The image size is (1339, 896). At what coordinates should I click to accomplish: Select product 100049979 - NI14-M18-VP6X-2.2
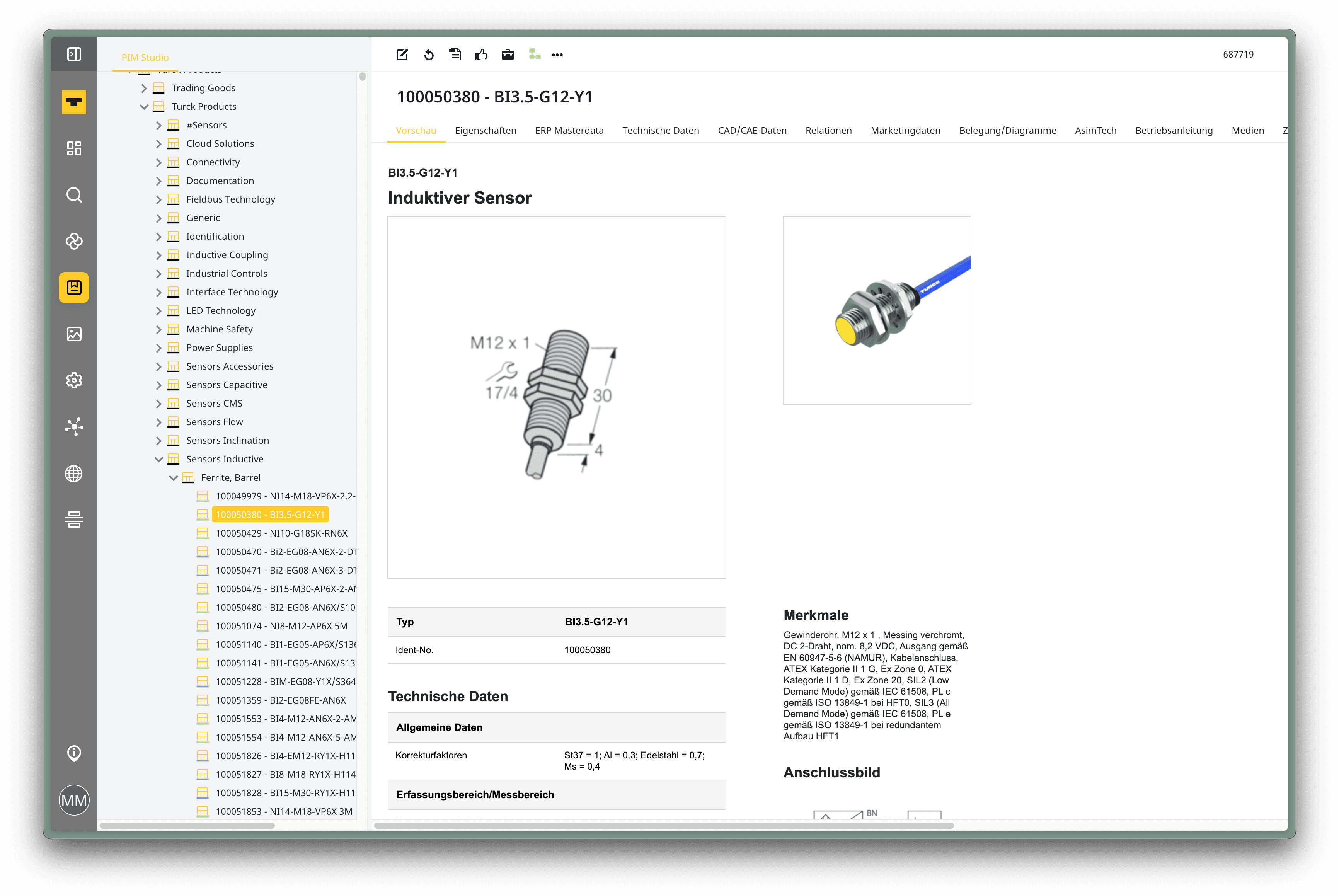pos(286,496)
